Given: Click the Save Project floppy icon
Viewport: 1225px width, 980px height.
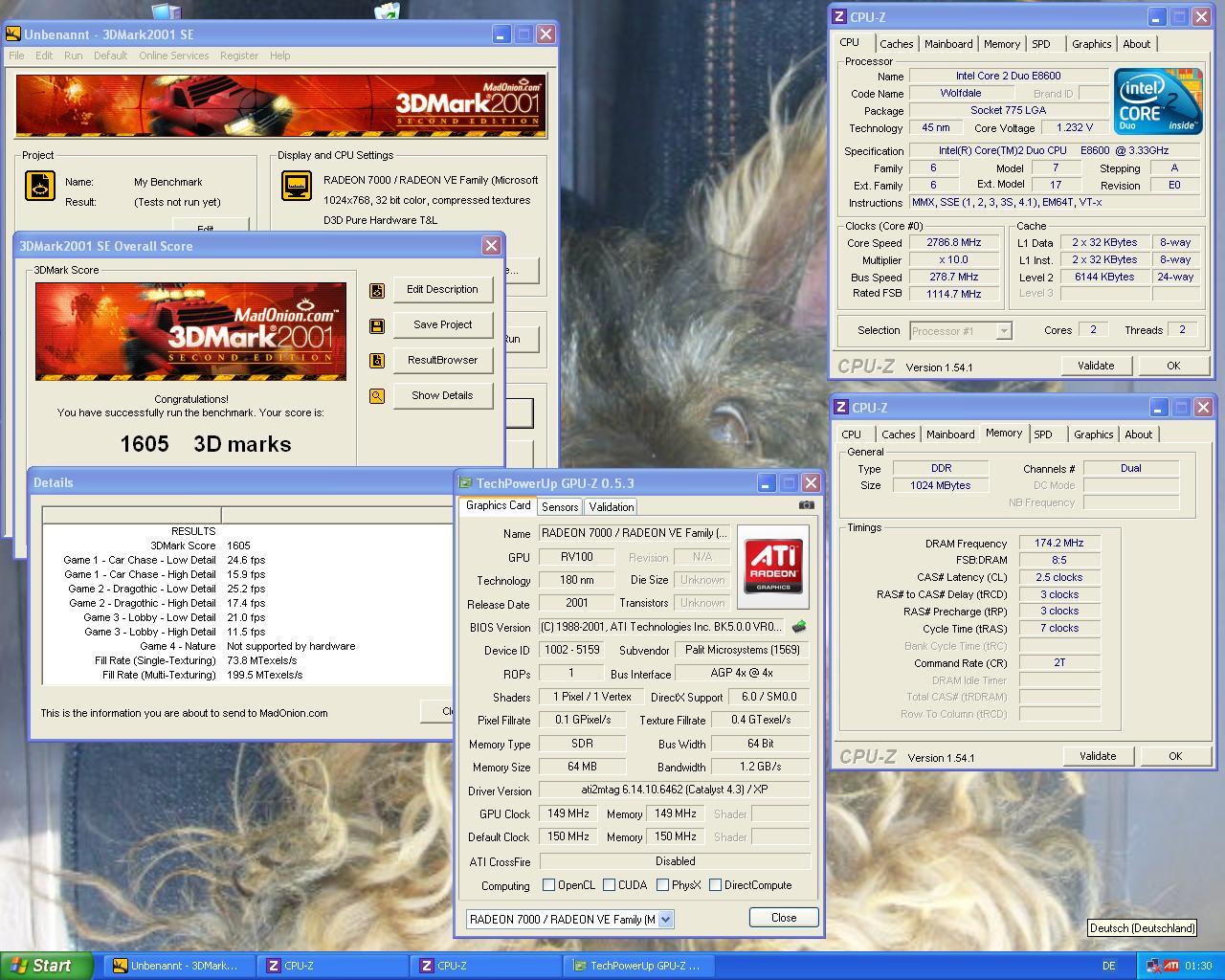Looking at the screenshot, I should (377, 325).
